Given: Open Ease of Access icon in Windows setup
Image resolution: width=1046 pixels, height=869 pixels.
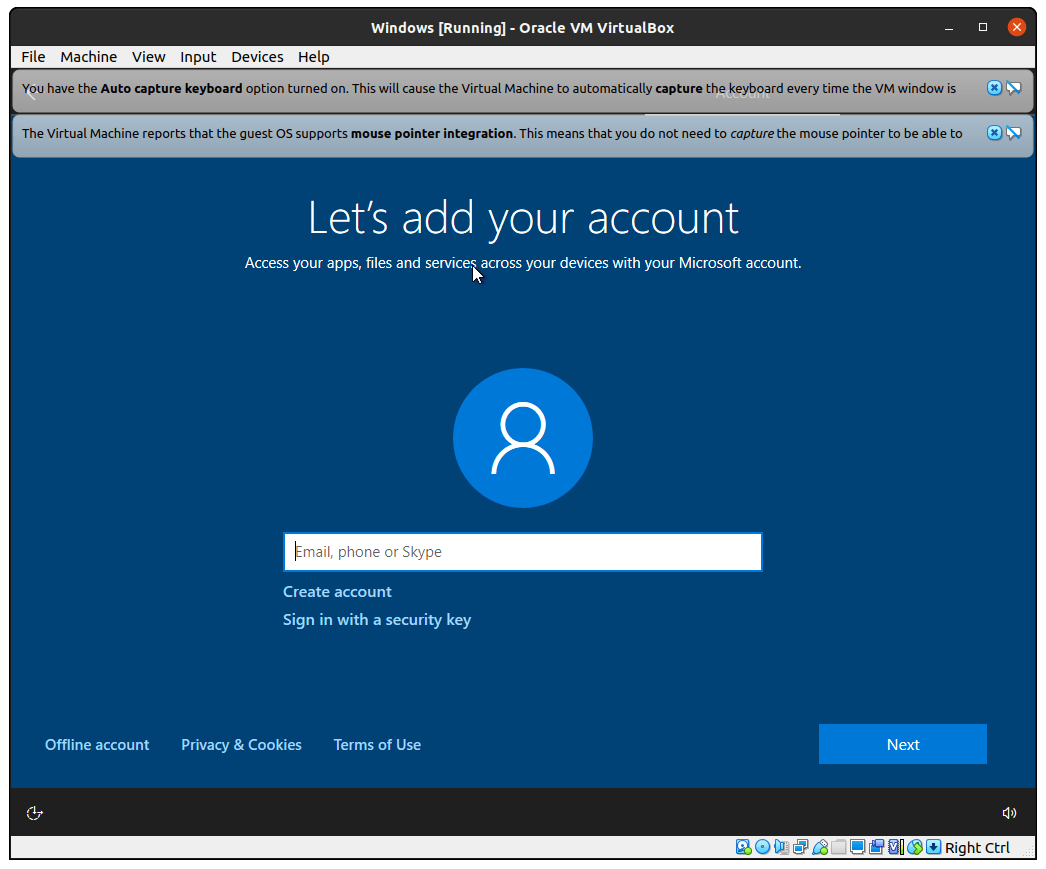Looking at the screenshot, I should click(34, 813).
